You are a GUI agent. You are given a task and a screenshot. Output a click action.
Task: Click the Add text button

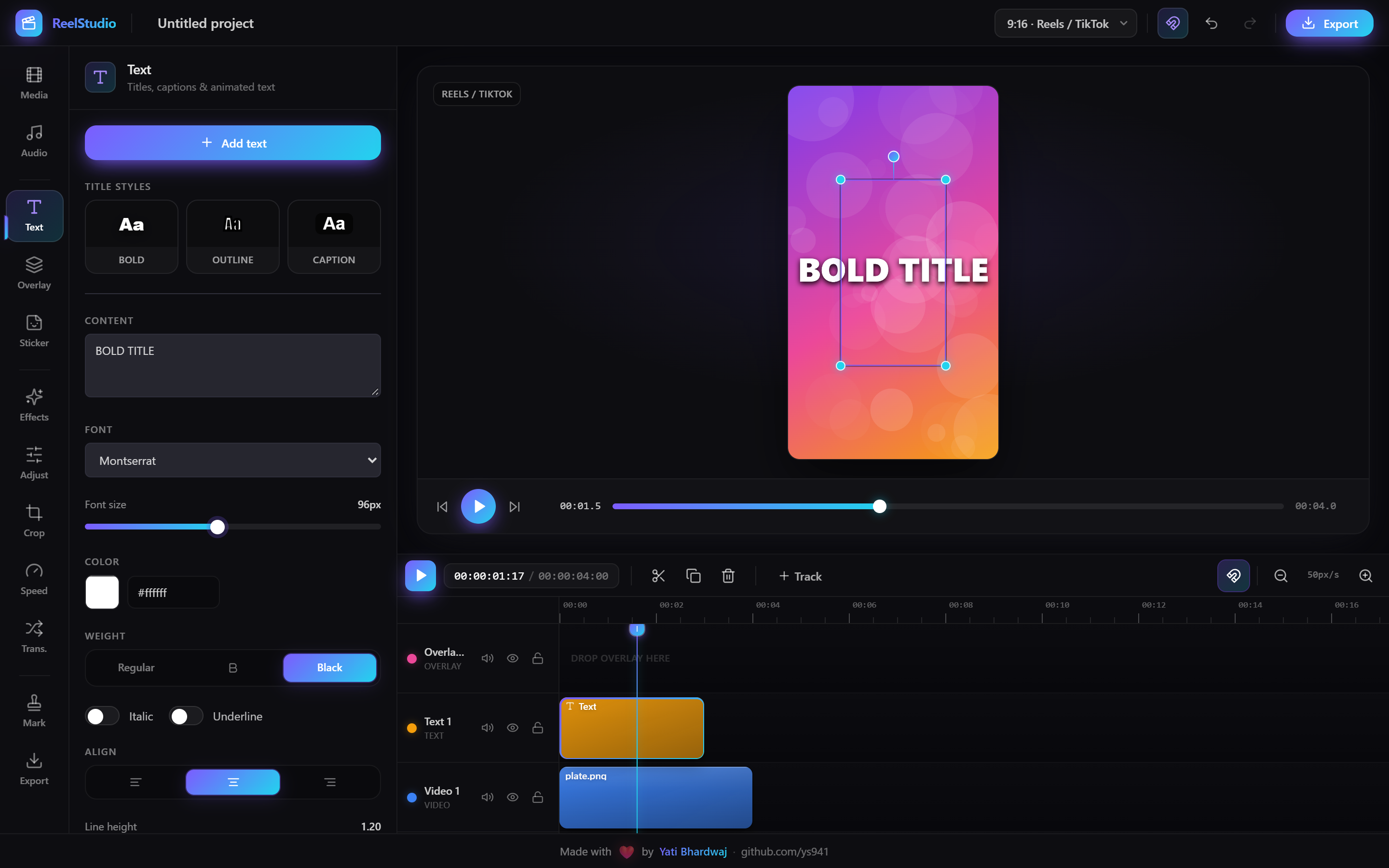point(233,143)
